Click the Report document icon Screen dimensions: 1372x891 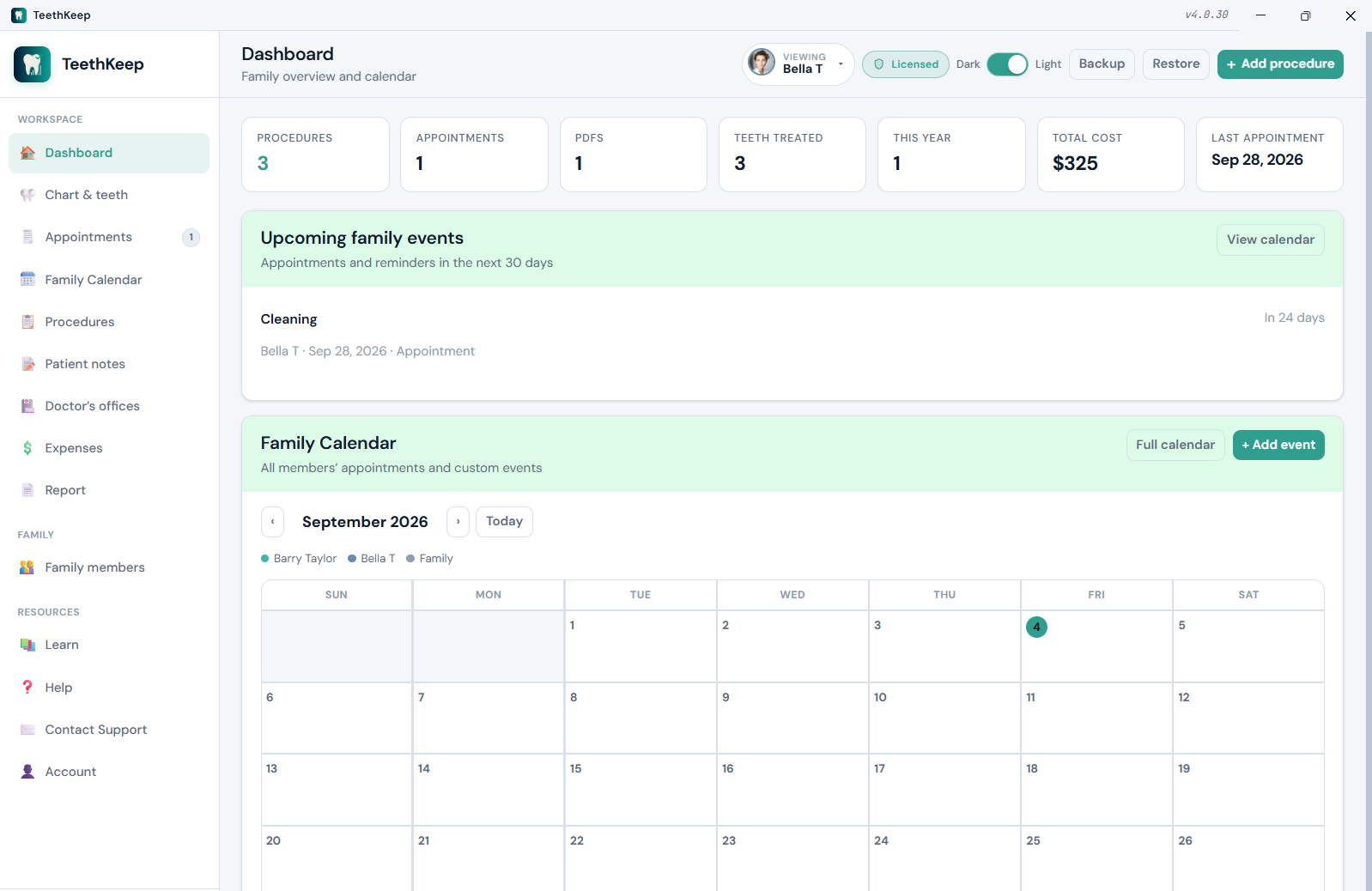(27, 490)
